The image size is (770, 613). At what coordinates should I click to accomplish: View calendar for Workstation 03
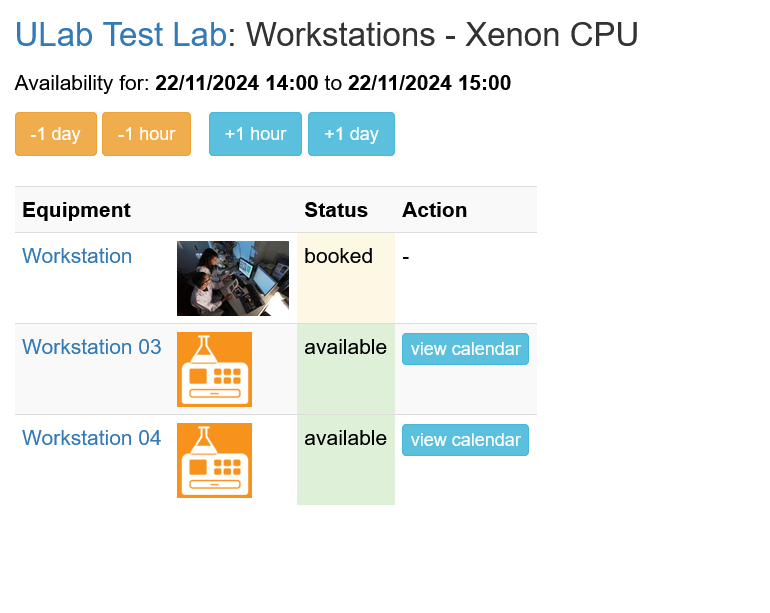pos(465,349)
